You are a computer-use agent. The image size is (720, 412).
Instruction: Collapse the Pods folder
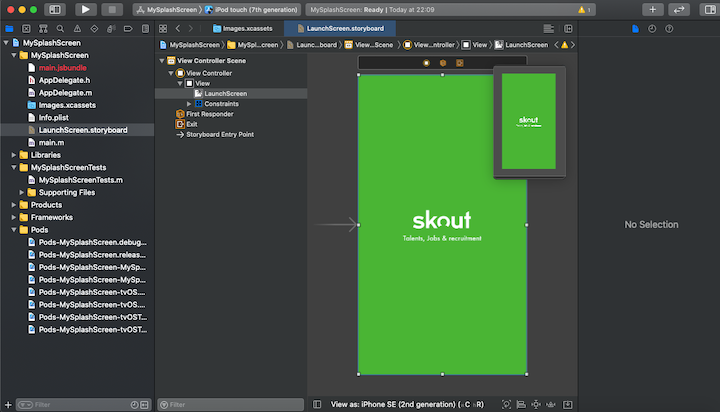[x=13, y=230]
